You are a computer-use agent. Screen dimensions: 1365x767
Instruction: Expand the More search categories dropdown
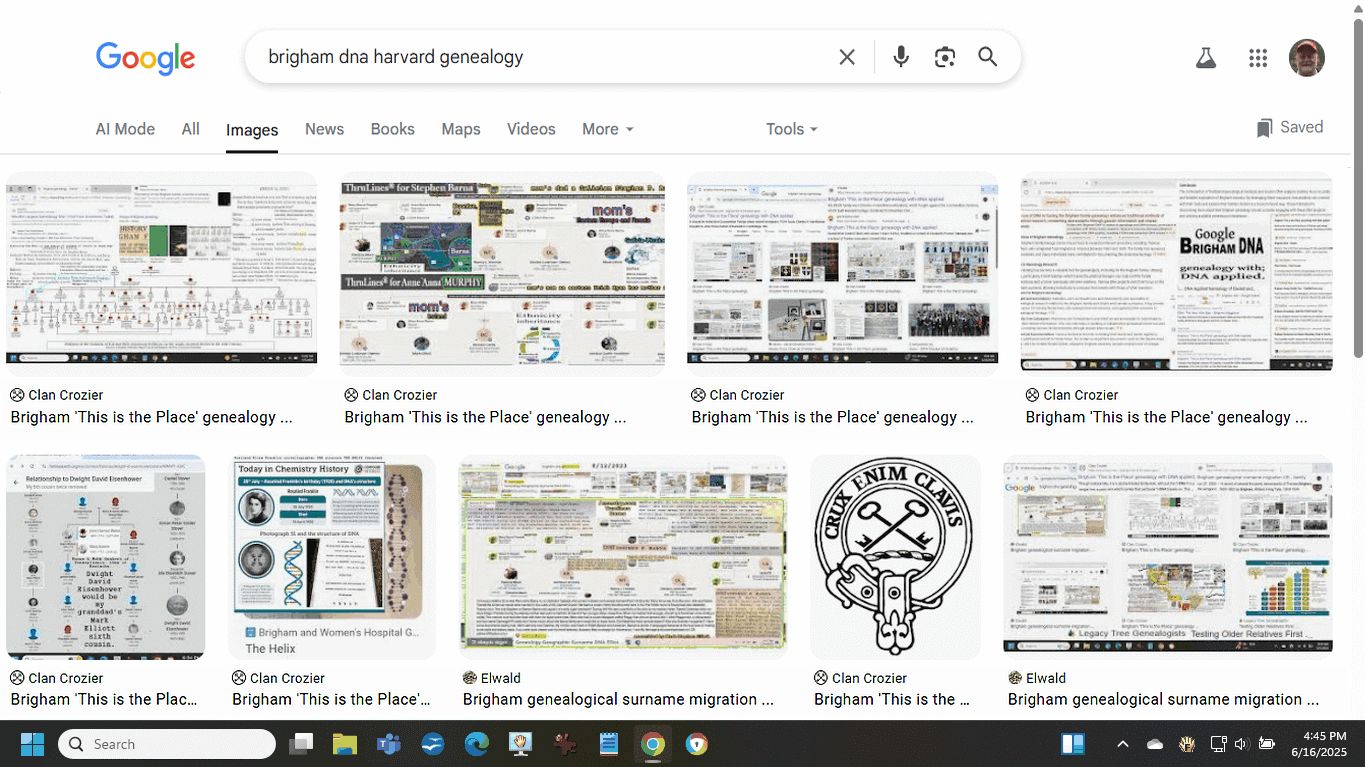pos(608,129)
